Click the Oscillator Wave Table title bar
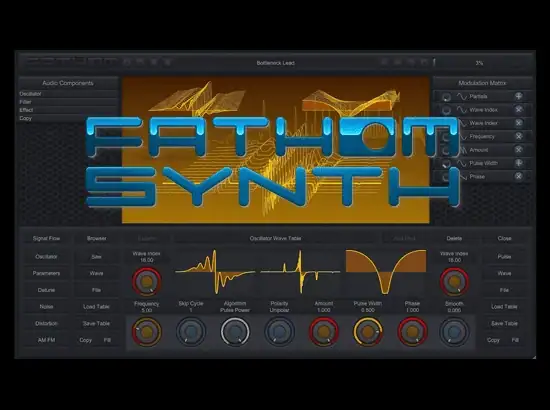Image resolution: width=550 pixels, height=410 pixels. (x=275, y=238)
